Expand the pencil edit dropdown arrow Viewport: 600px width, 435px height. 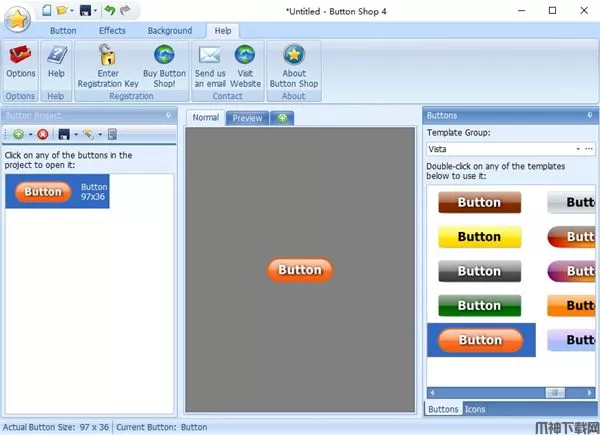pos(100,135)
